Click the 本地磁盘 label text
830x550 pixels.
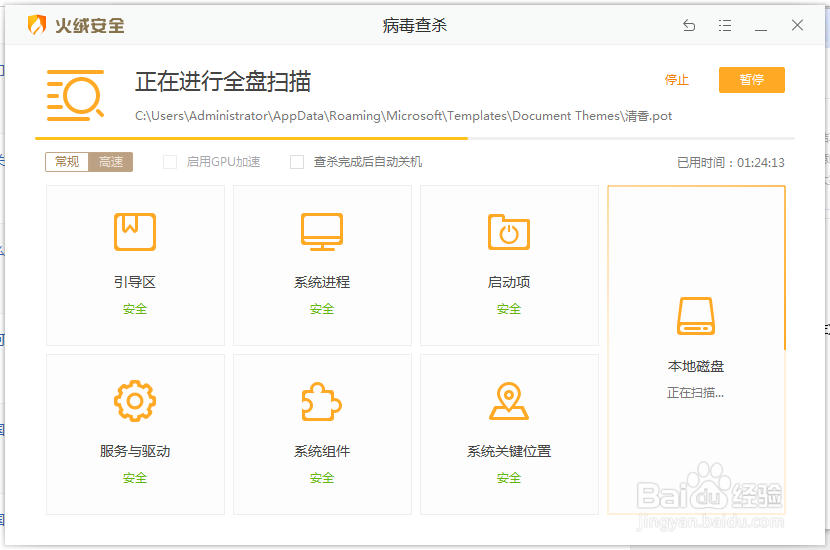coord(696,366)
